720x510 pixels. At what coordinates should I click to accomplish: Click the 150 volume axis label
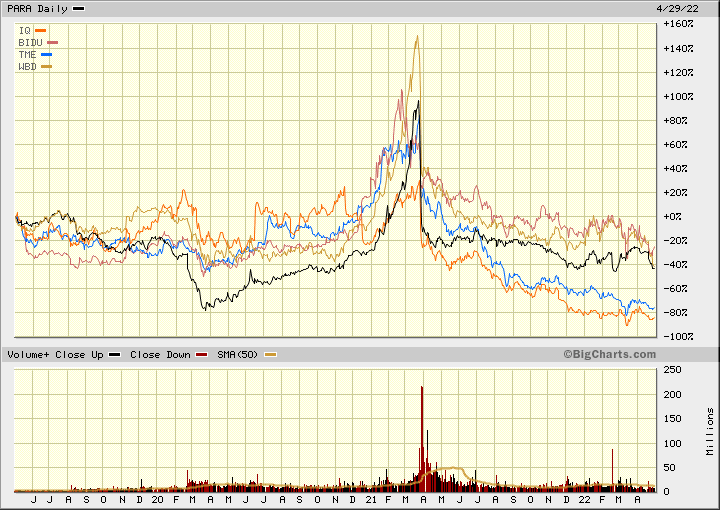673,419
